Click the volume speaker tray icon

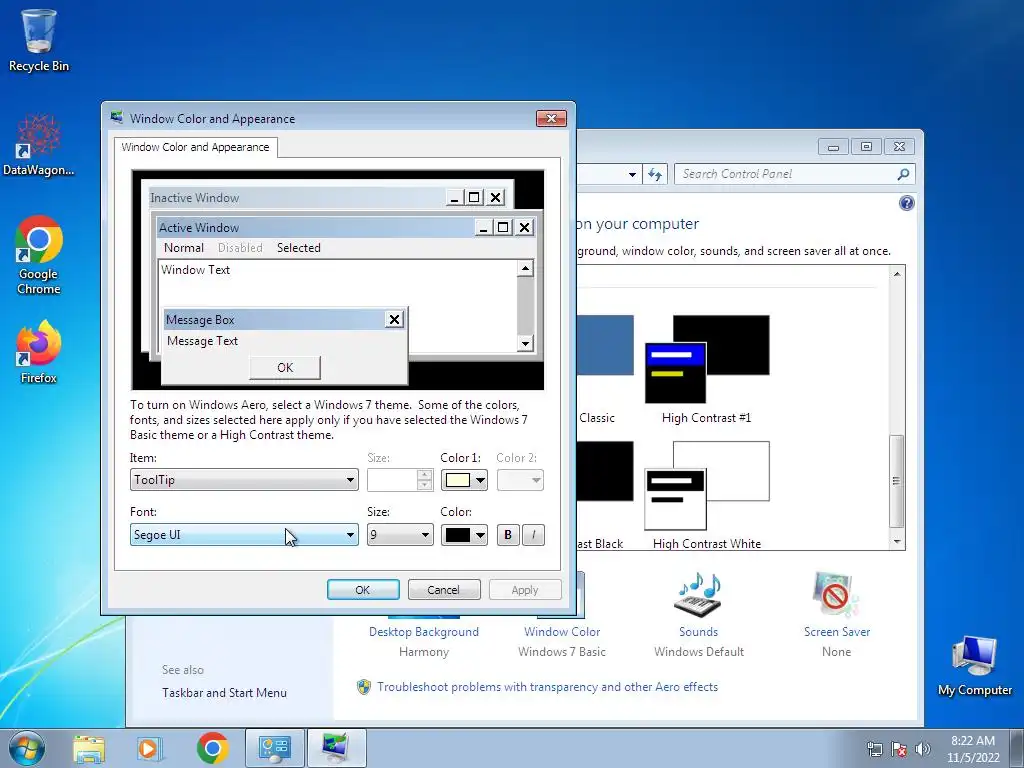[x=922, y=749]
